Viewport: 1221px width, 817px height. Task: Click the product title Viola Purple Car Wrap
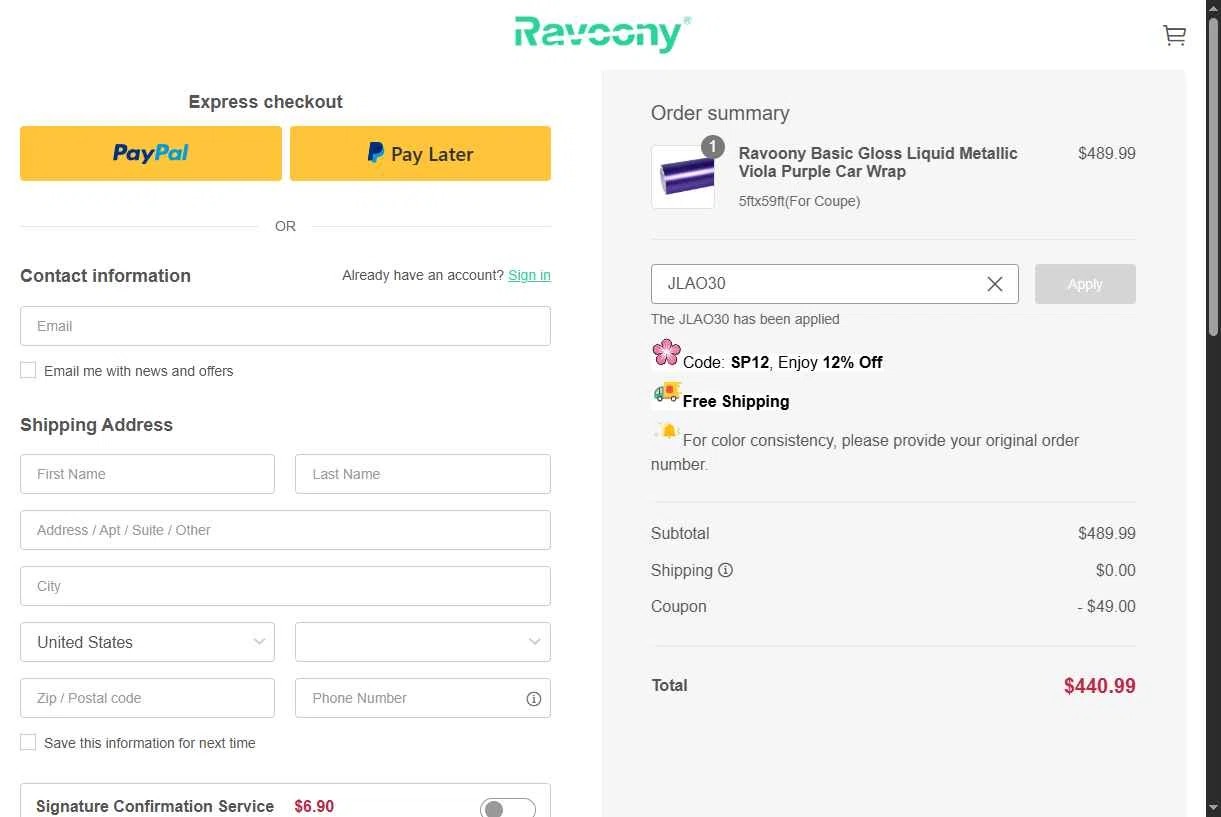point(878,162)
